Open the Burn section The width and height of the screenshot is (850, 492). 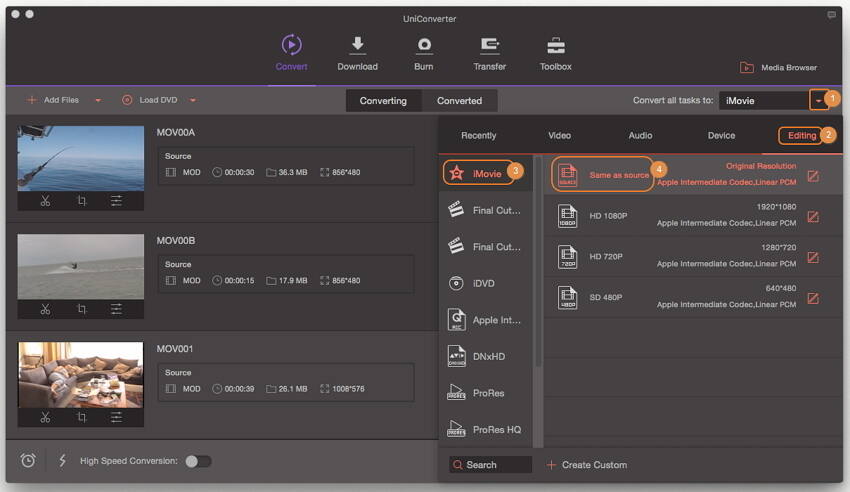tap(424, 52)
